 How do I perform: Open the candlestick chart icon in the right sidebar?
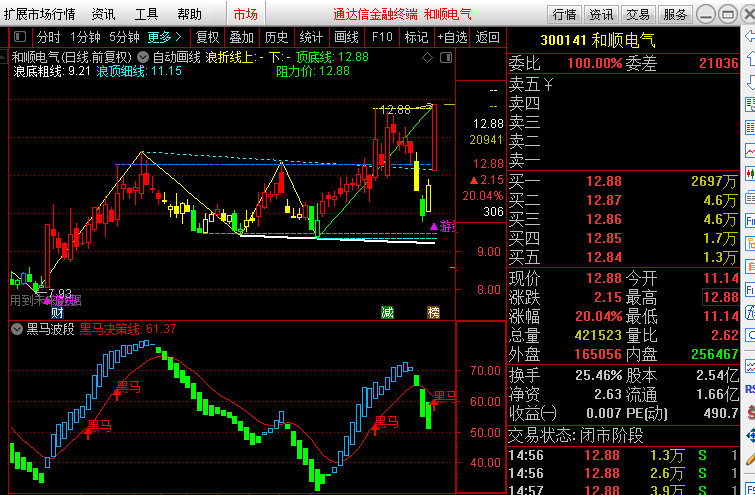[750, 174]
